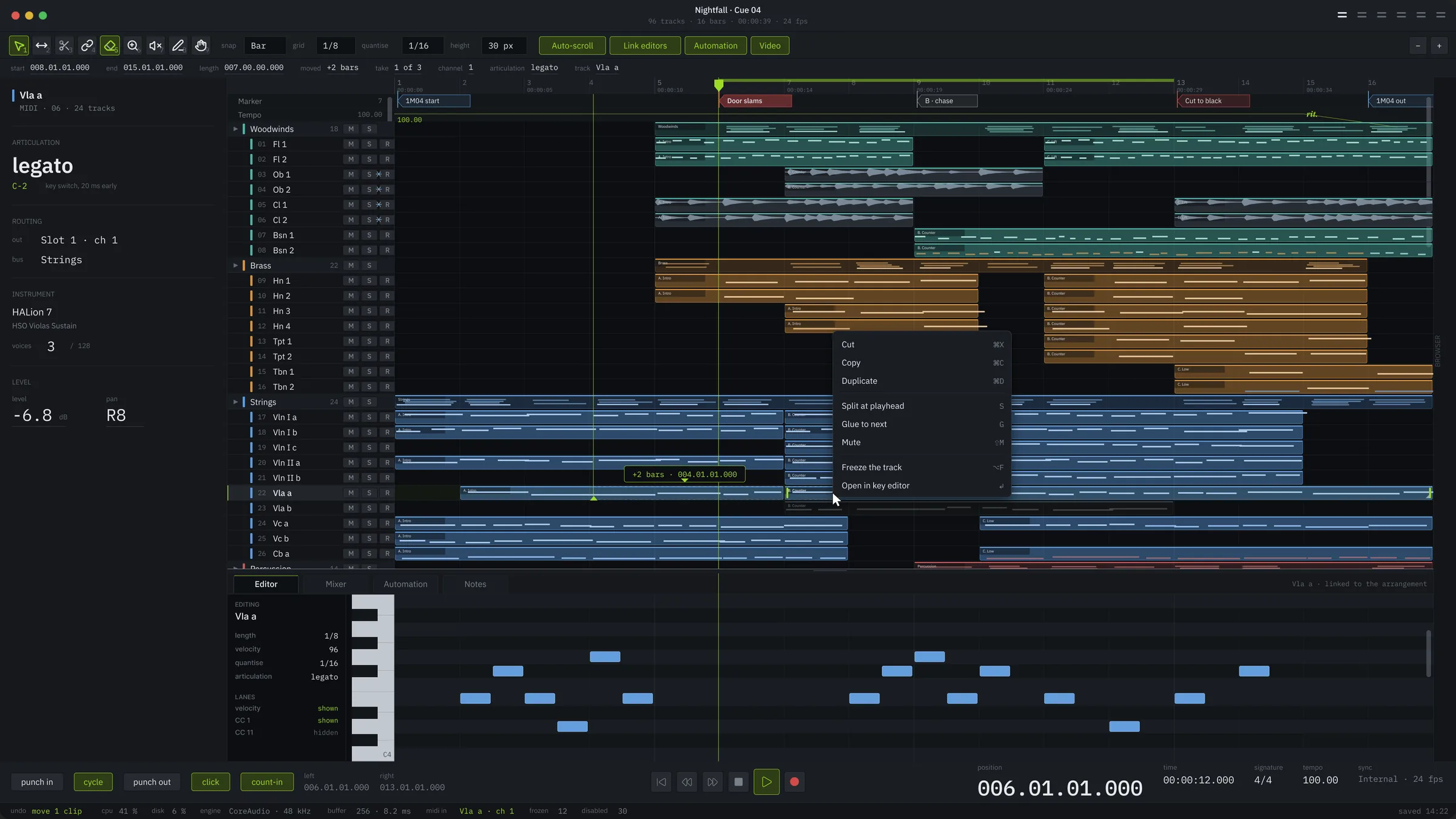Click the freeze snowflake on Ob 1
Image resolution: width=1456 pixels, height=819 pixels.
pos(379,174)
